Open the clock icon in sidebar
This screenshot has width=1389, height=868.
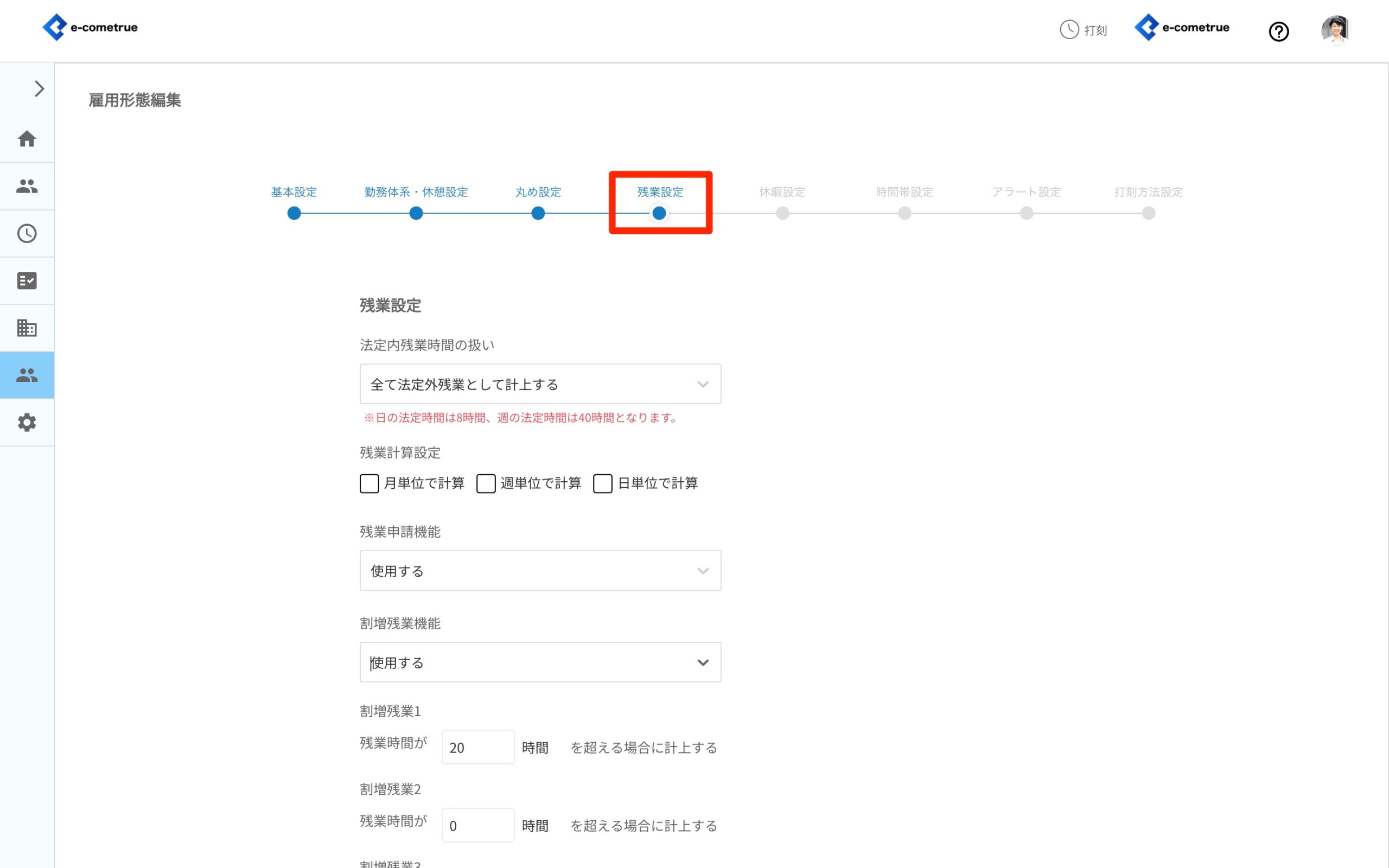27,234
